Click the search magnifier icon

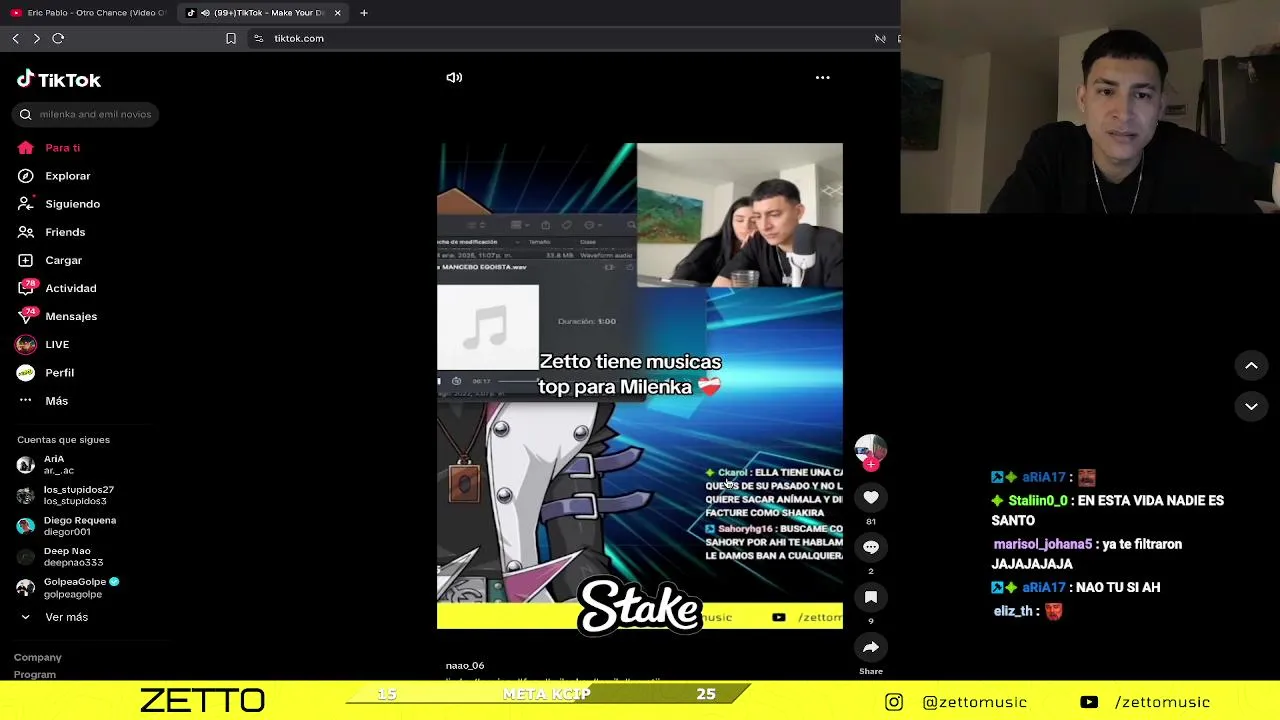coord(26,114)
